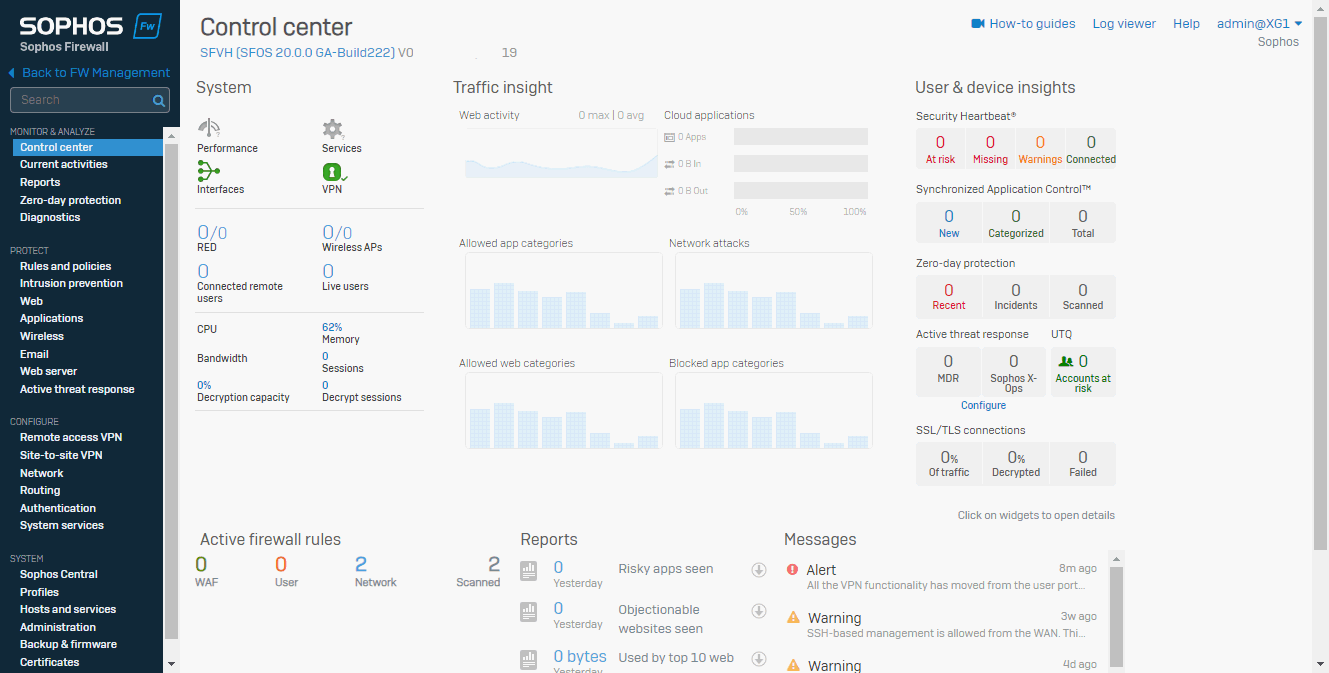Image resolution: width=1329 pixels, height=673 pixels.
Task: Open the VPN padlock icon
Action: [333, 171]
